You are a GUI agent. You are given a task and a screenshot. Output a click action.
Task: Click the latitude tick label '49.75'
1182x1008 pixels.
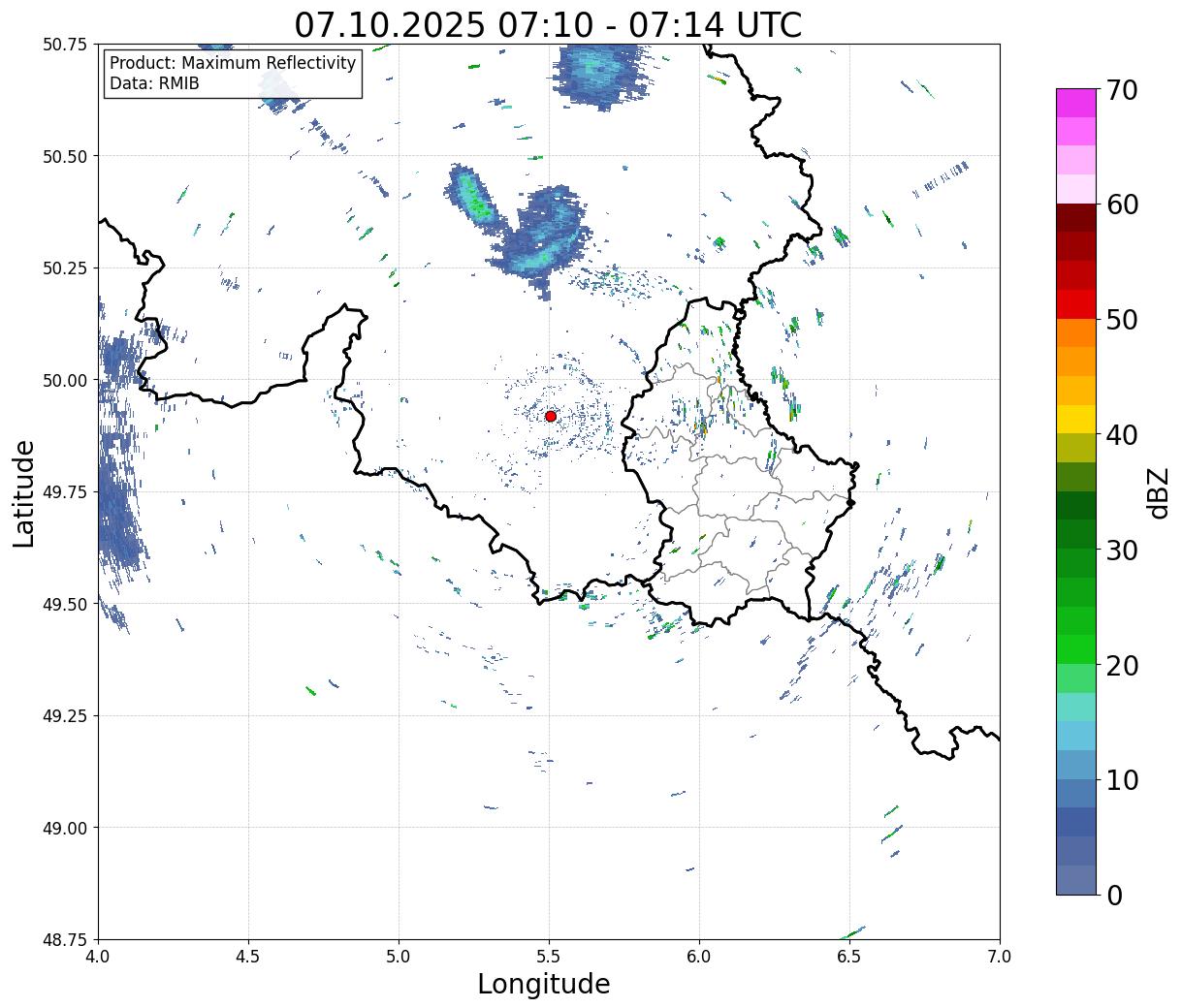[x=65, y=492]
